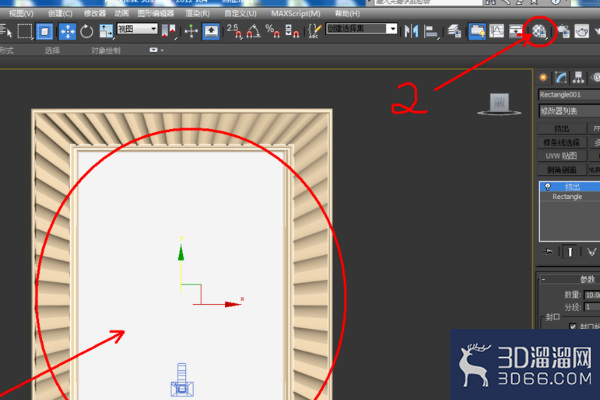Open the 帮助(H) menu
The width and height of the screenshot is (600, 400).
[347, 14]
